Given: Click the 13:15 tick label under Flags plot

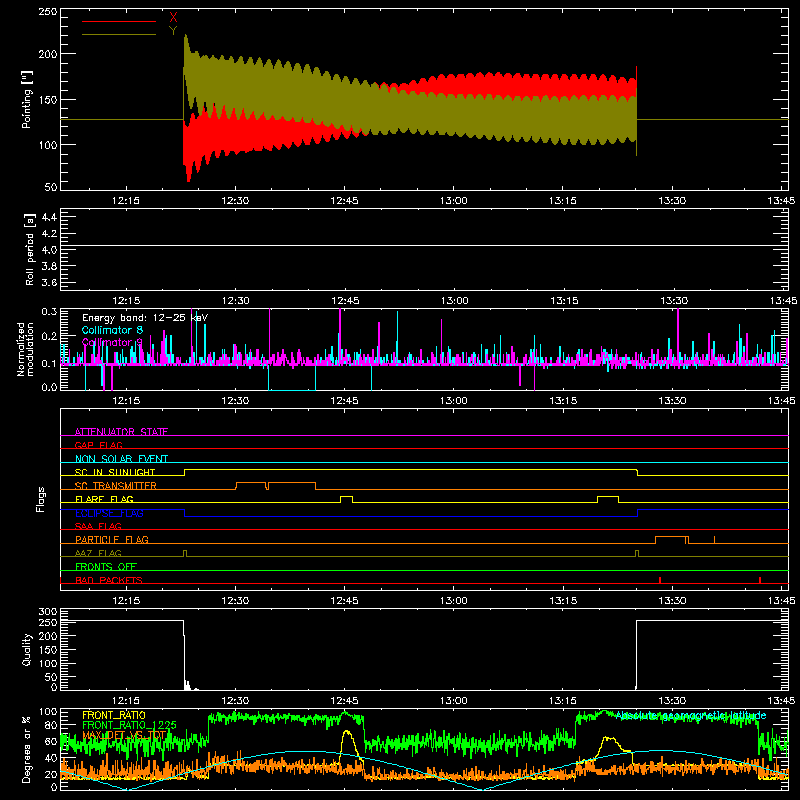Looking at the screenshot, I should pos(563,601).
